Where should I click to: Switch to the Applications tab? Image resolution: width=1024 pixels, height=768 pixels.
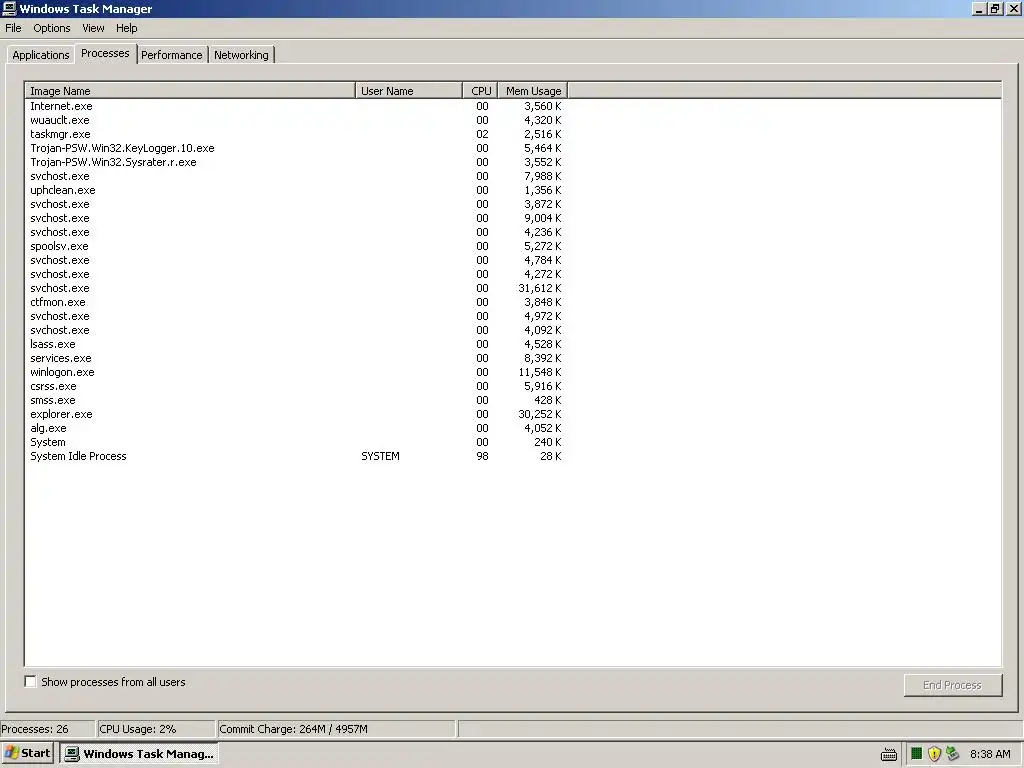(x=40, y=55)
